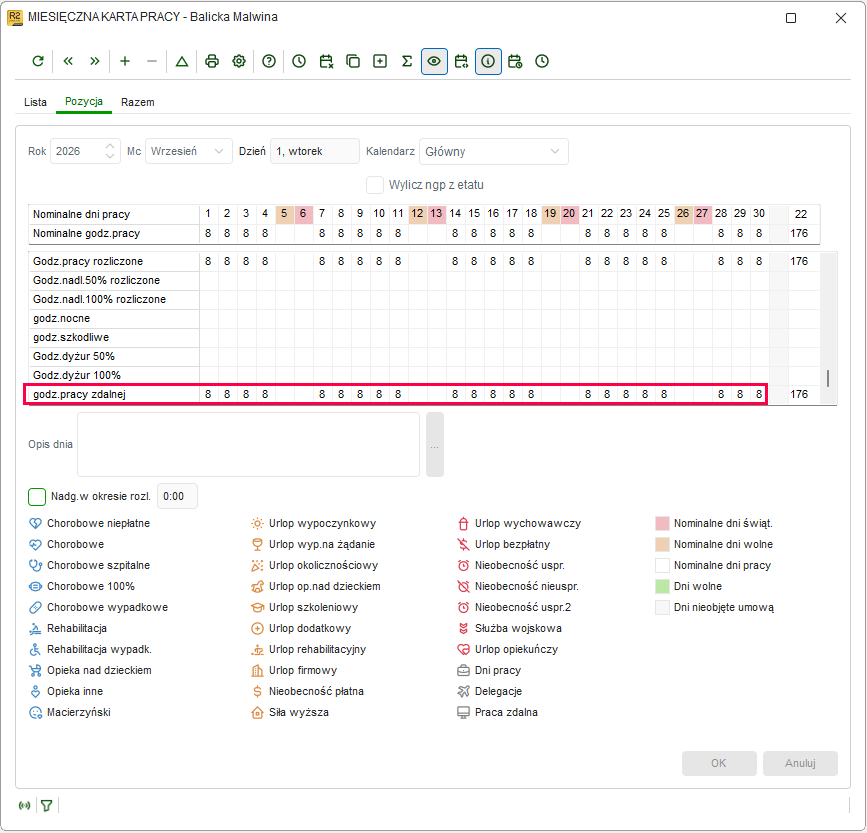Click the calendar with X icon
This screenshot has width=867, height=833.
[326, 61]
